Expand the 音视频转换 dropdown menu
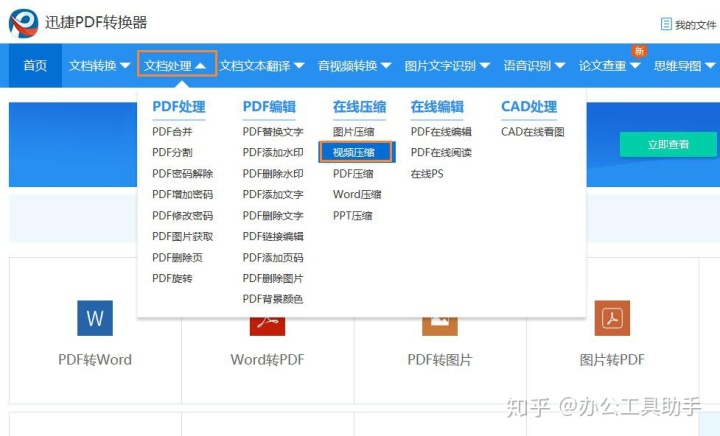Viewport: 720px width, 436px height. pyautogui.click(x=354, y=66)
